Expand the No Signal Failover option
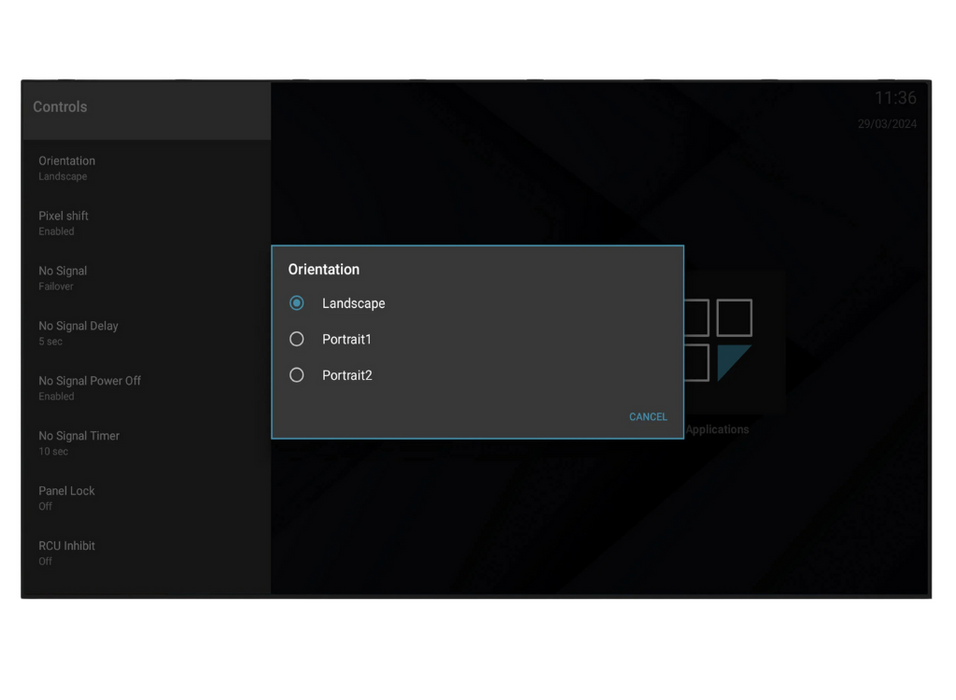The image size is (956, 700). point(62,277)
